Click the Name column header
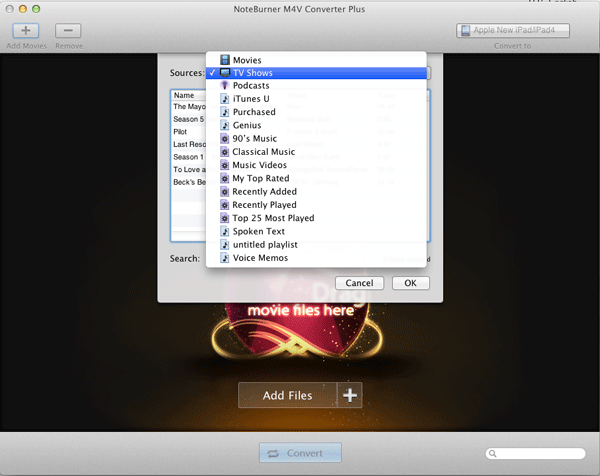 tap(189, 95)
